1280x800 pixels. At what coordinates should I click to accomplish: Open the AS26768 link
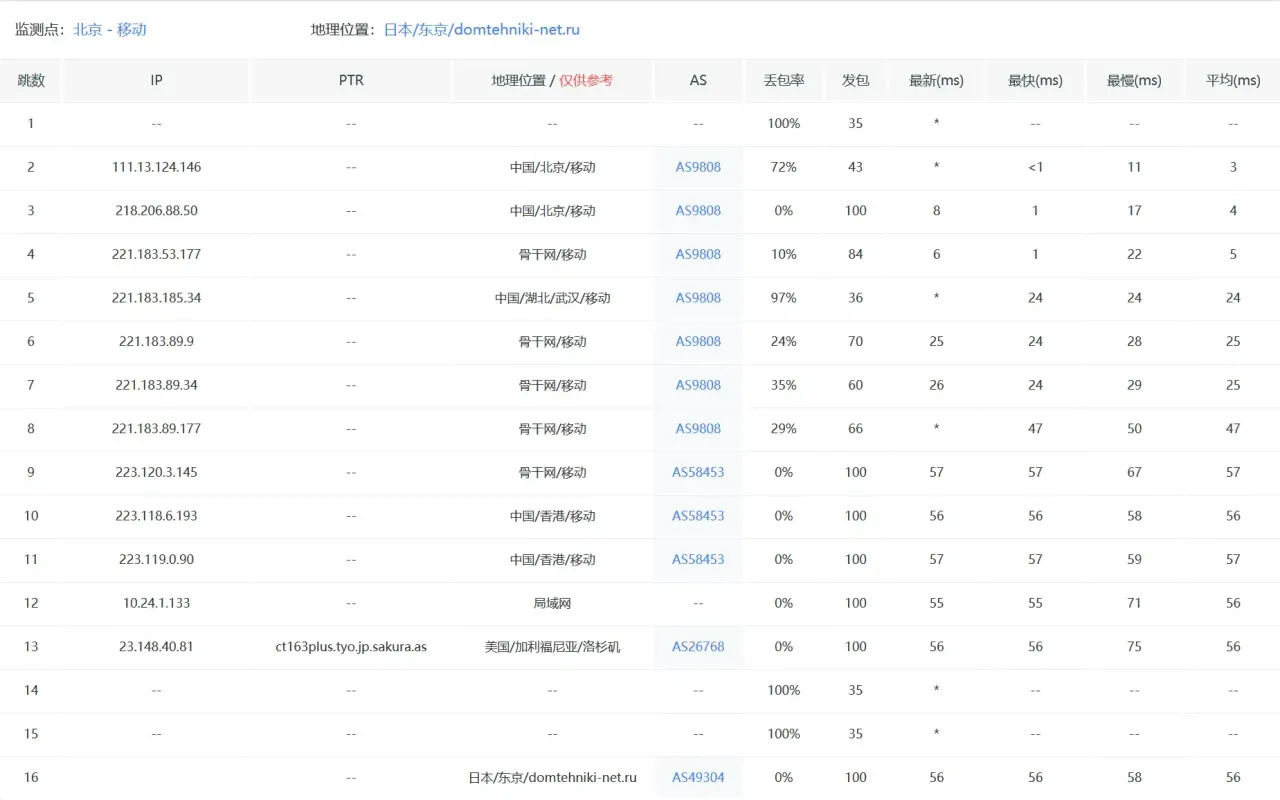(x=698, y=647)
